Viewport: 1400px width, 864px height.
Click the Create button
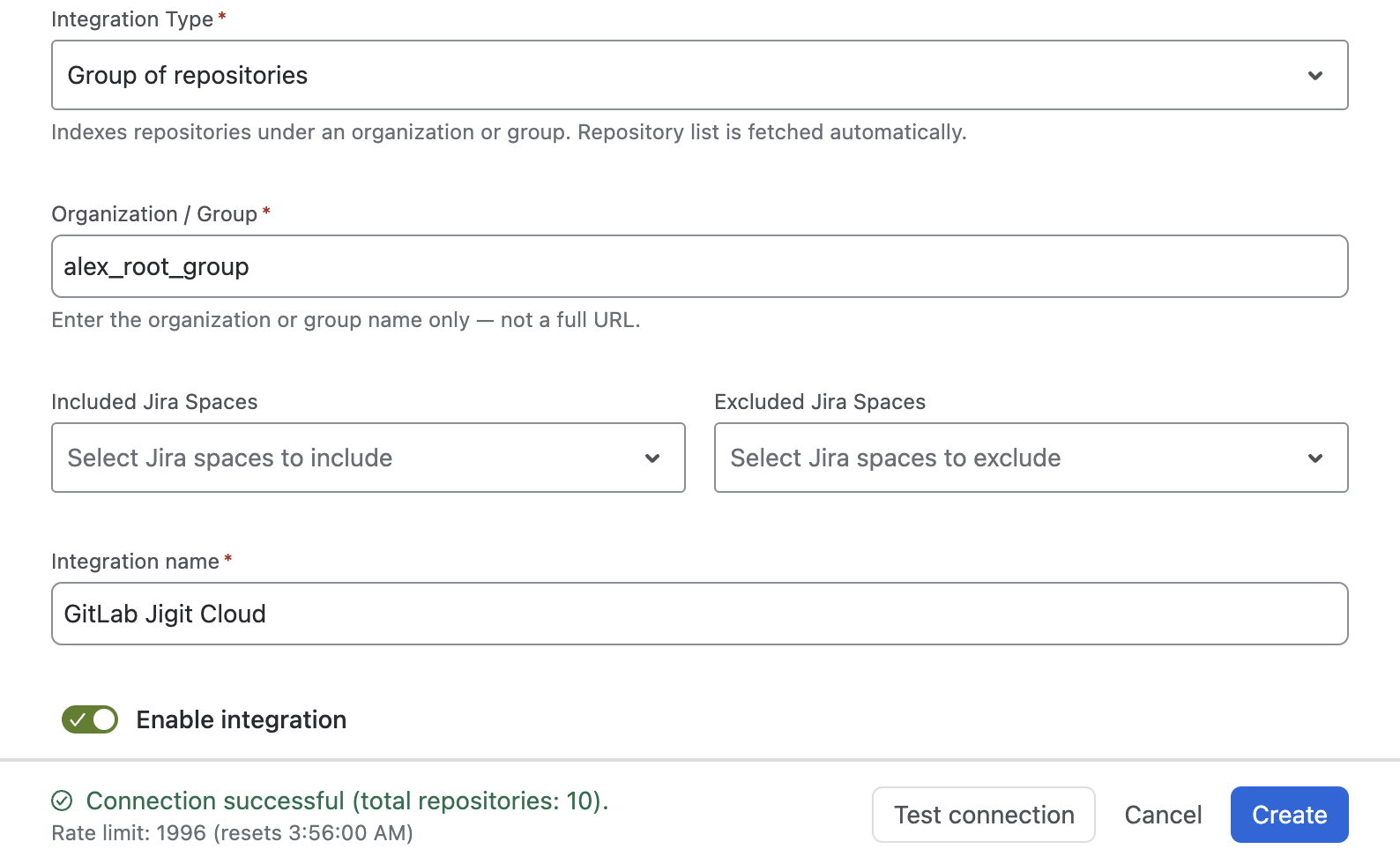pyautogui.click(x=1290, y=815)
